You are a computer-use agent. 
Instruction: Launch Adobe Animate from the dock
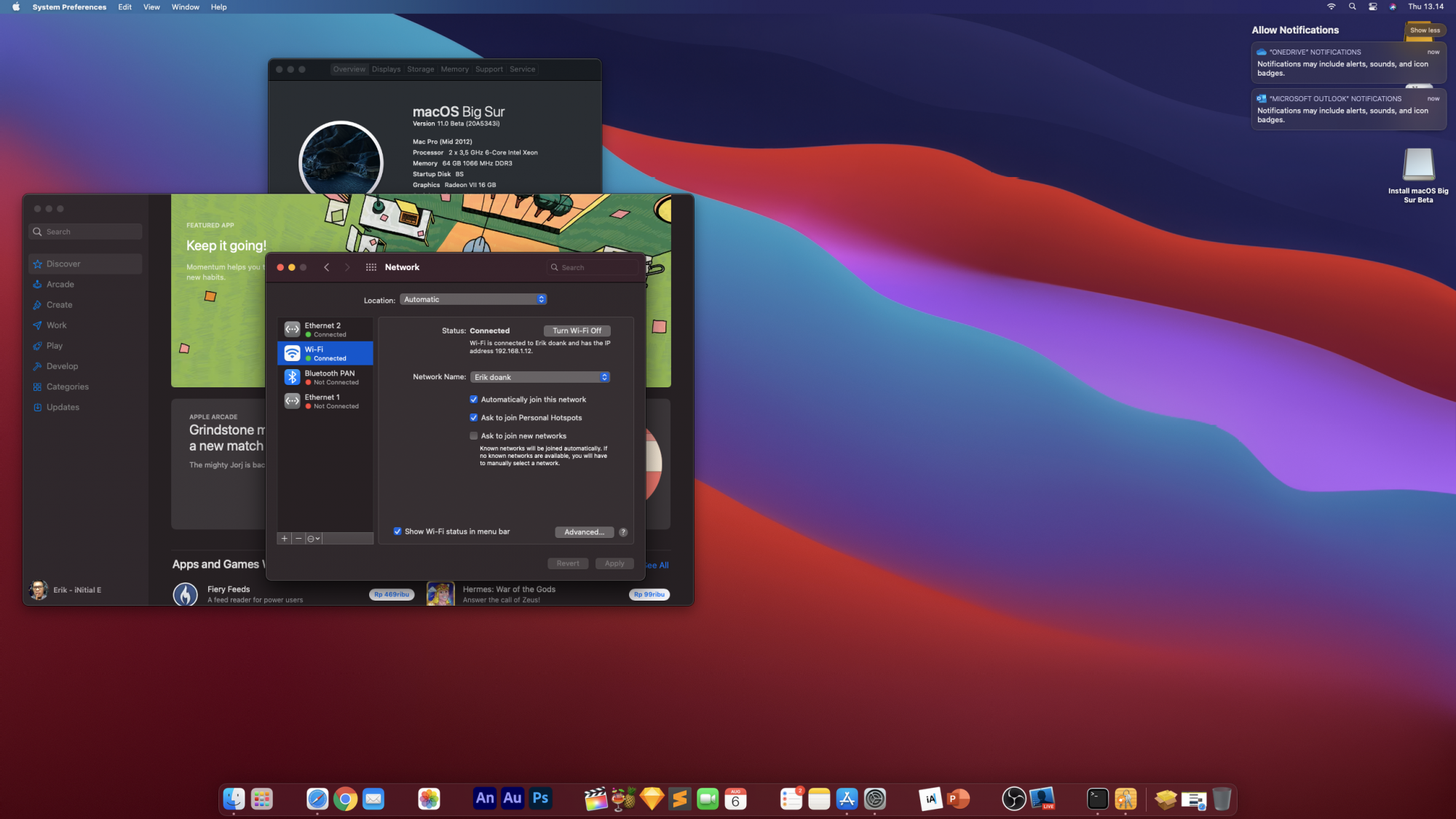(x=485, y=798)
